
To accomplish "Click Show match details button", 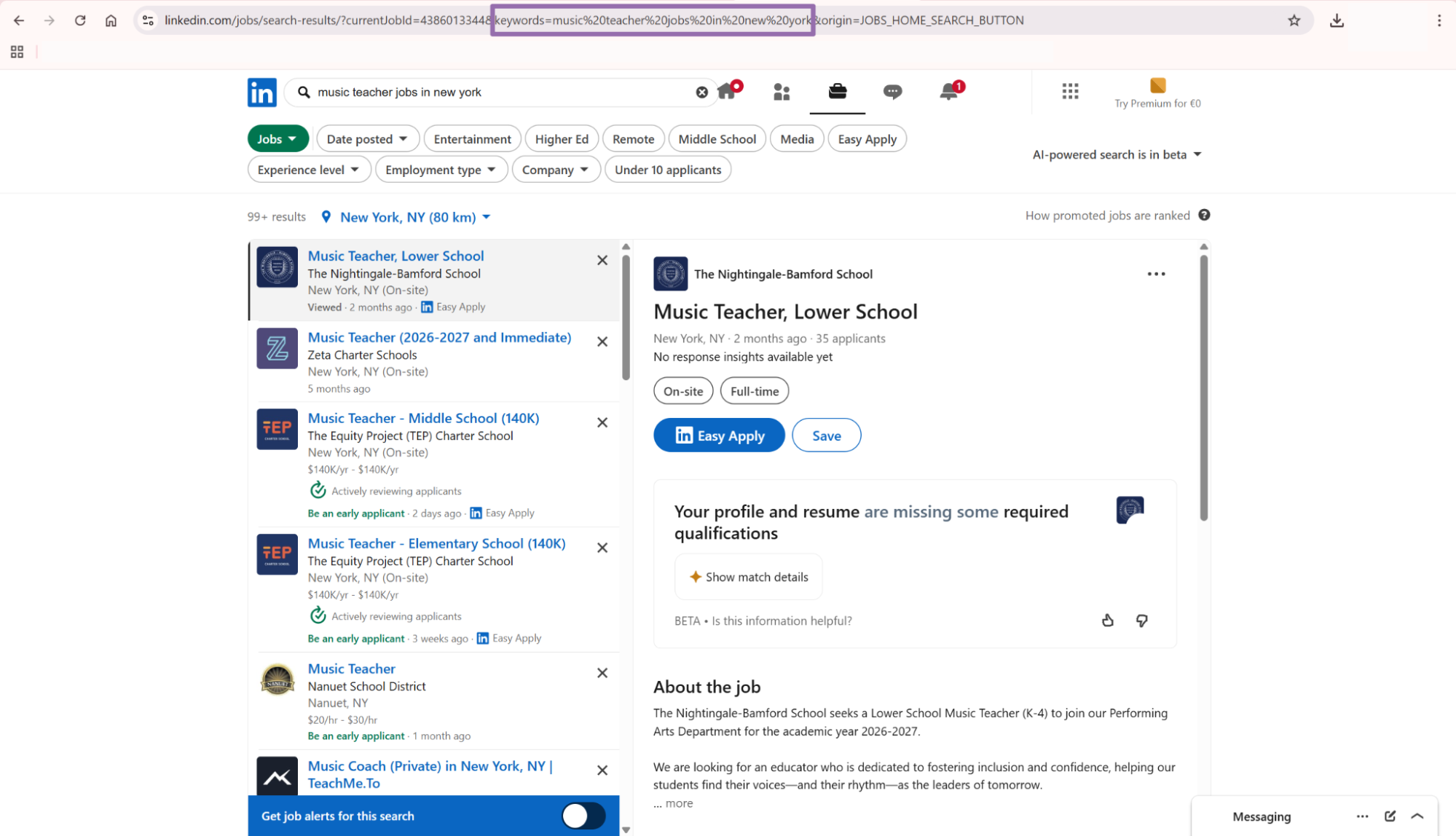I will pyautogui.click(x=748, y=577).
